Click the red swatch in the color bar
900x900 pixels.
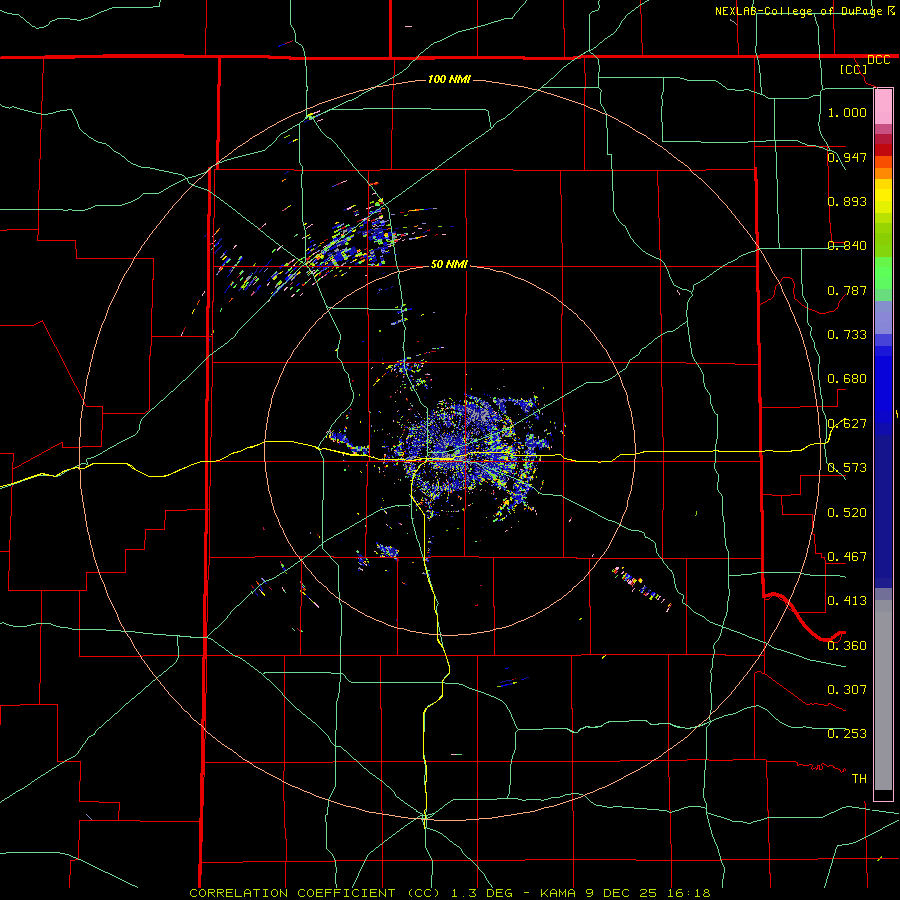click(x=883, y=149)
